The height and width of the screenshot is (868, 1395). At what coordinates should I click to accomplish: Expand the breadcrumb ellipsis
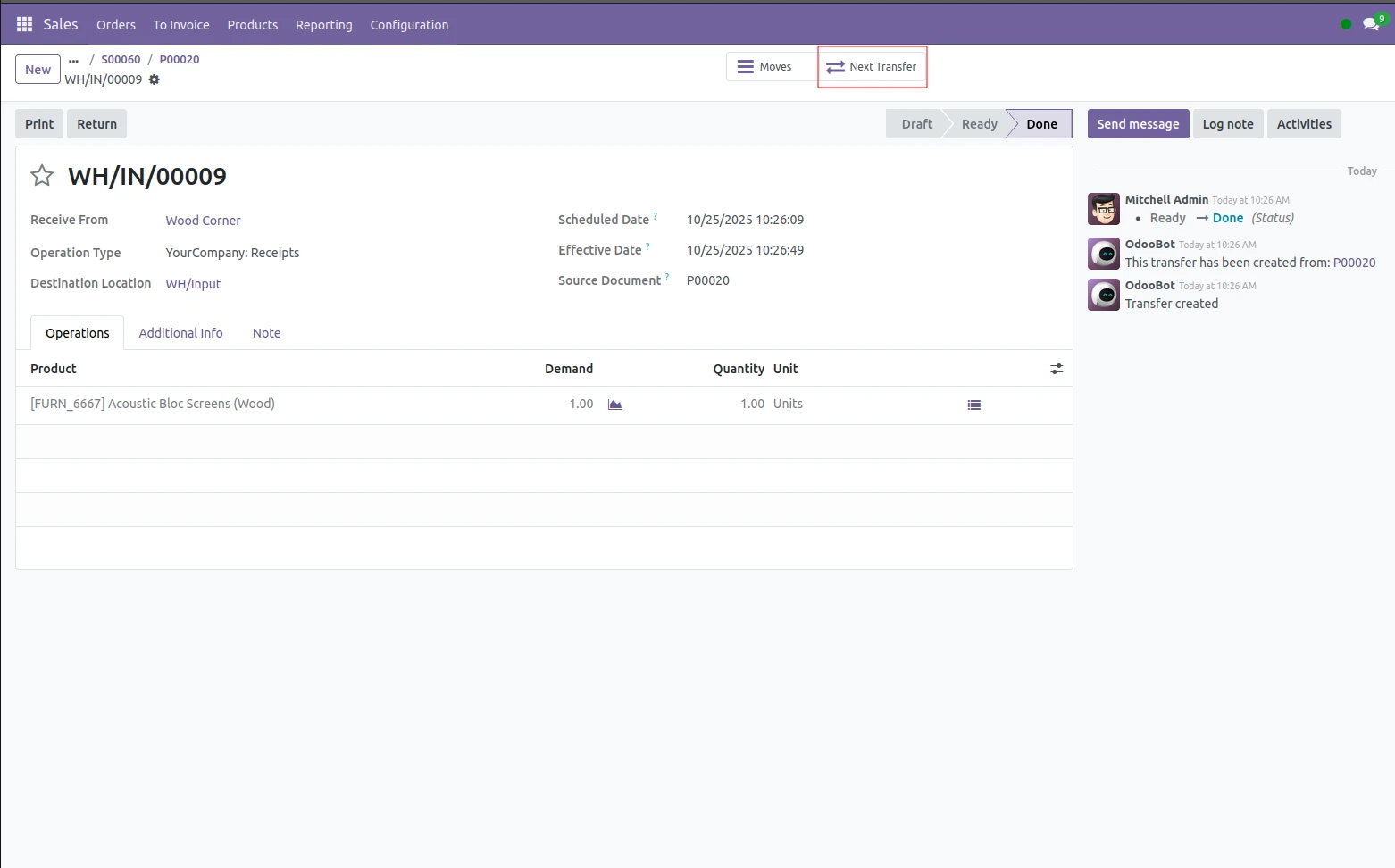coord(73,60)
